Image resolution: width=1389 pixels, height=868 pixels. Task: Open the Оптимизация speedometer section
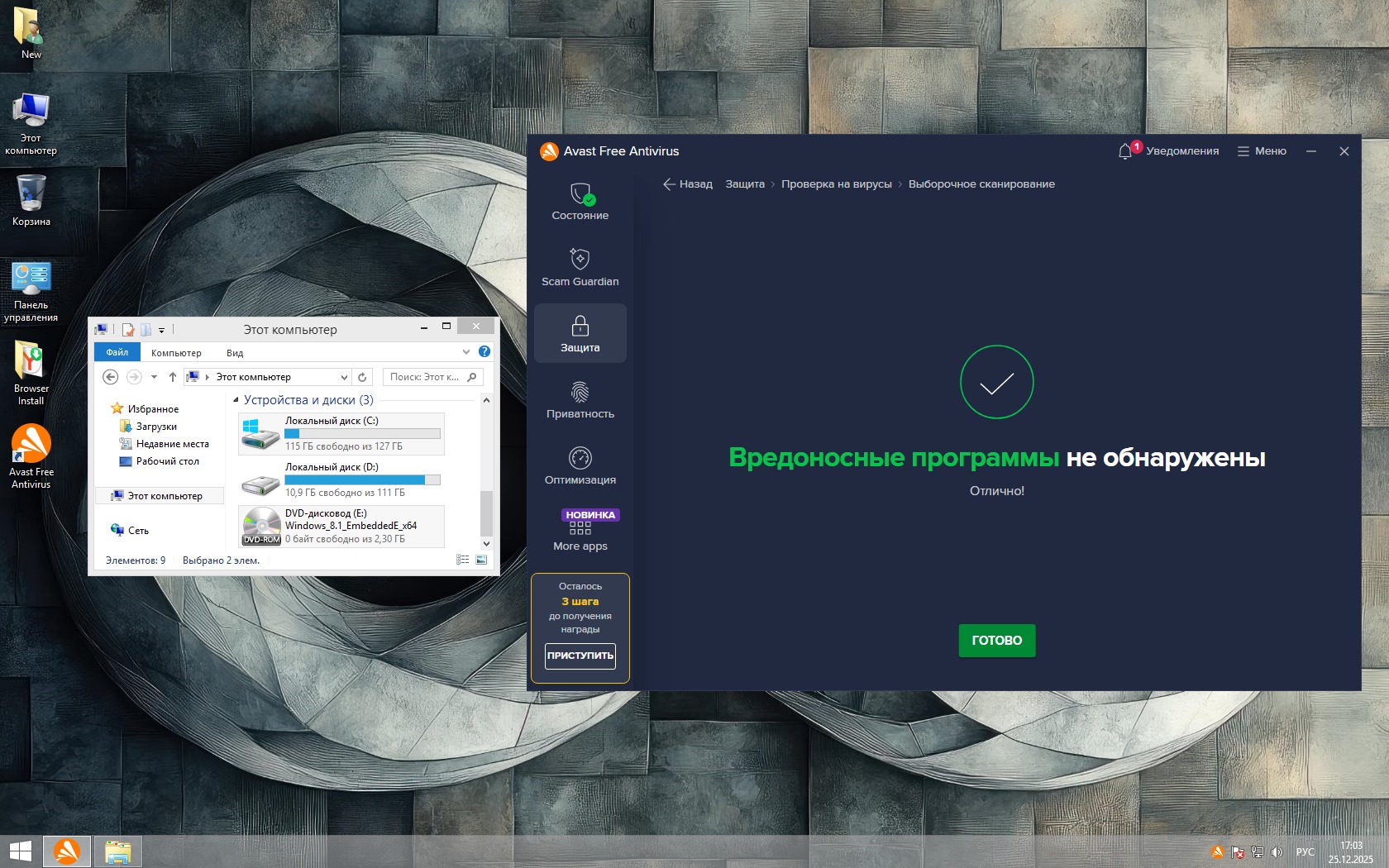click(x=580, y=458)
